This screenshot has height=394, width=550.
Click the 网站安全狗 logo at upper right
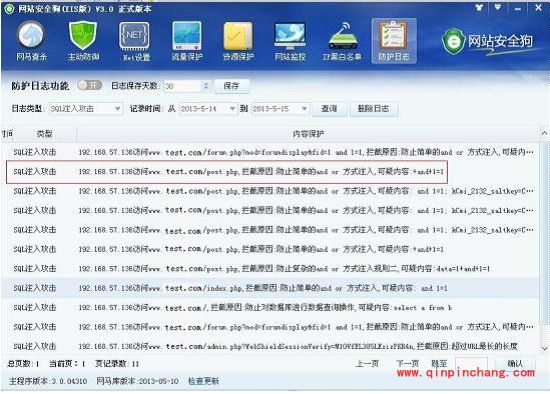[487, 42]
